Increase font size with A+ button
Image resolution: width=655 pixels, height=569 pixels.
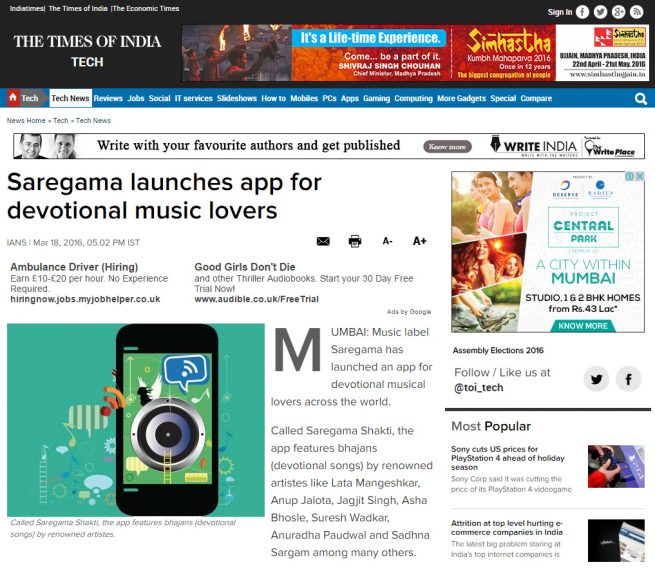(419, 241)
